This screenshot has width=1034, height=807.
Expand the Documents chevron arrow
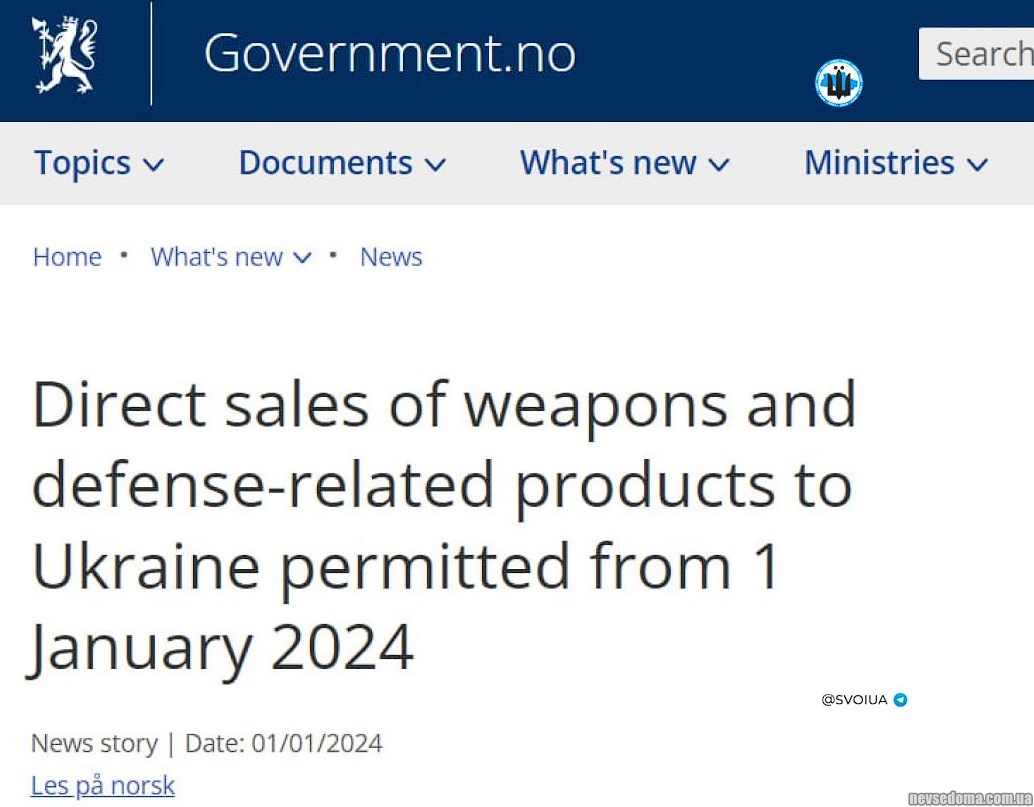tap(436, 165)
